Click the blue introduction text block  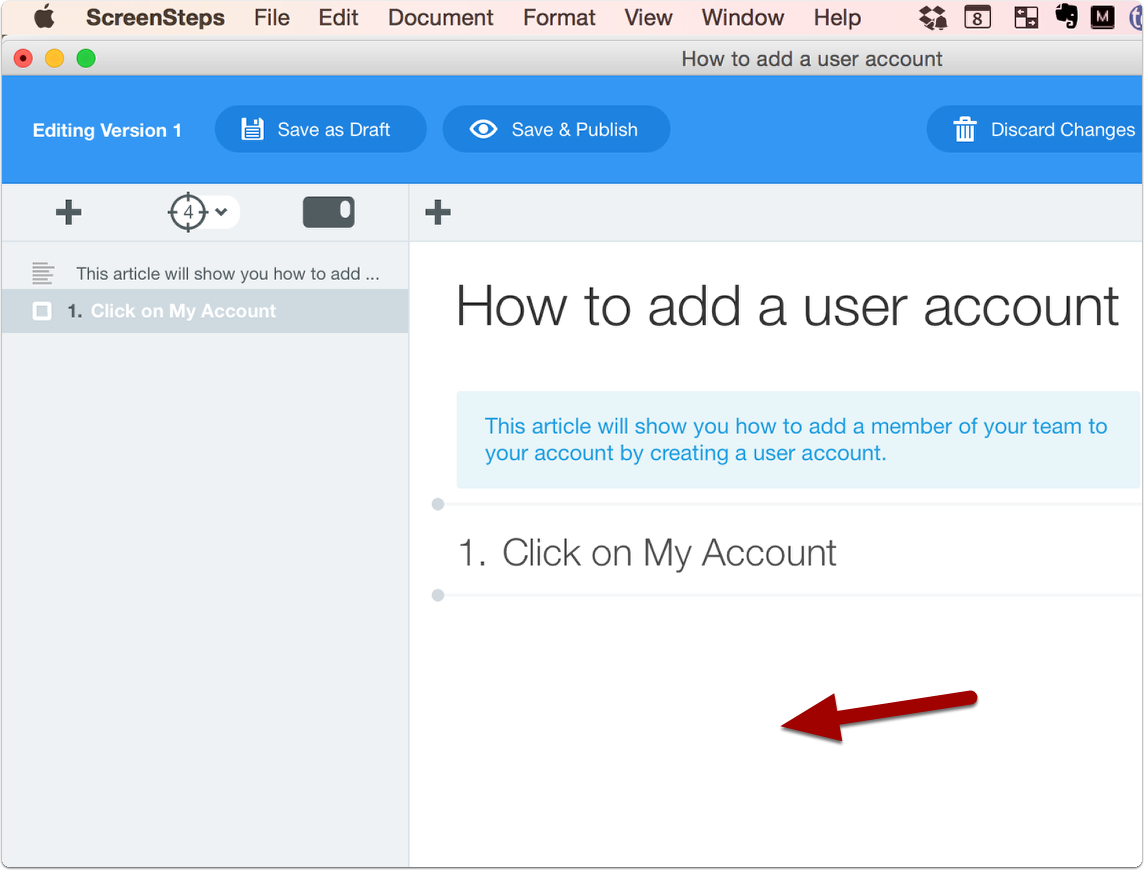(x=798, y=439)
